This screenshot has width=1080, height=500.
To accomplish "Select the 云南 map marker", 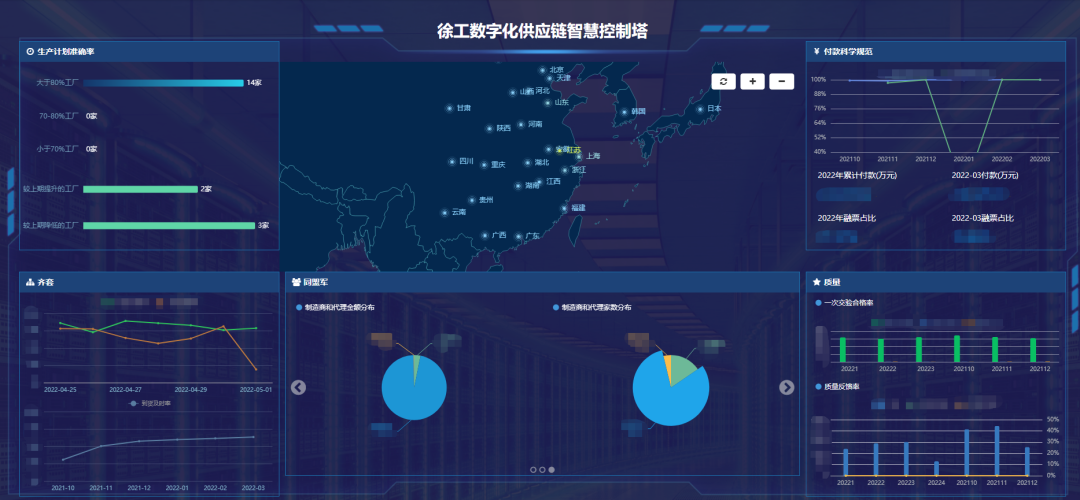I will point(444,212).
